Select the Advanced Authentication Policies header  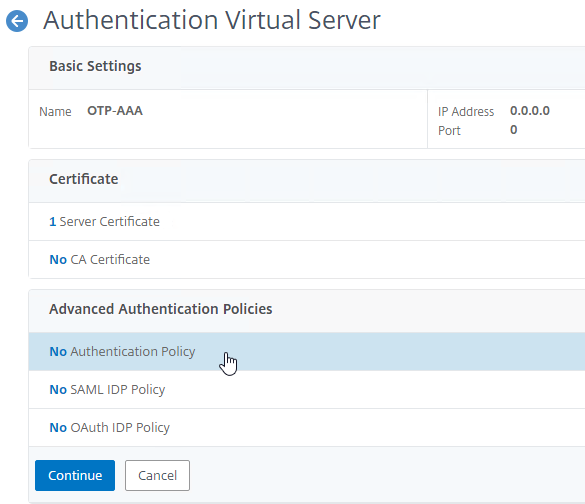pos(161,309)
